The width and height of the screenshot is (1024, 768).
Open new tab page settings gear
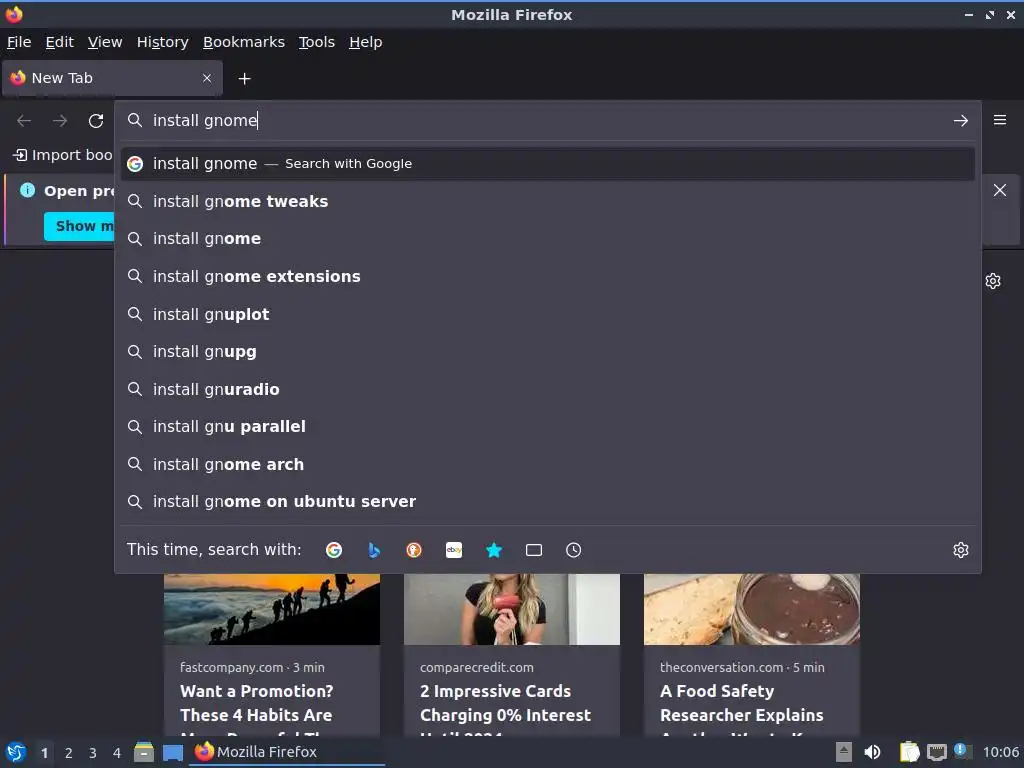point(993,281)
